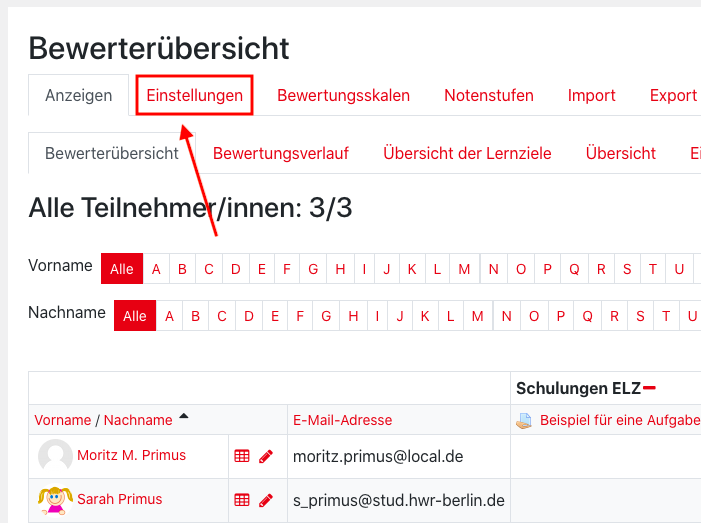Click edit pencil icon for Sarah Primus
This screenshot has height=523, width=701.
coord(265,500)
